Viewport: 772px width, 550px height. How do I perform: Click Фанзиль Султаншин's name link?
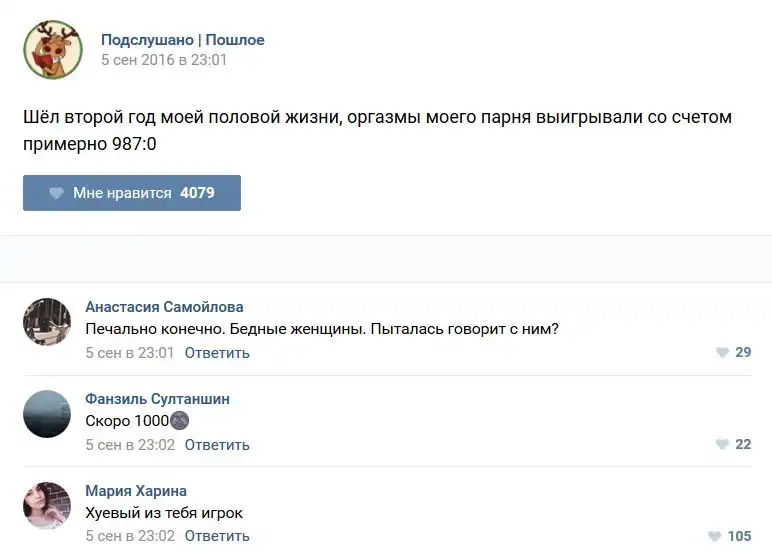point(157,399)
